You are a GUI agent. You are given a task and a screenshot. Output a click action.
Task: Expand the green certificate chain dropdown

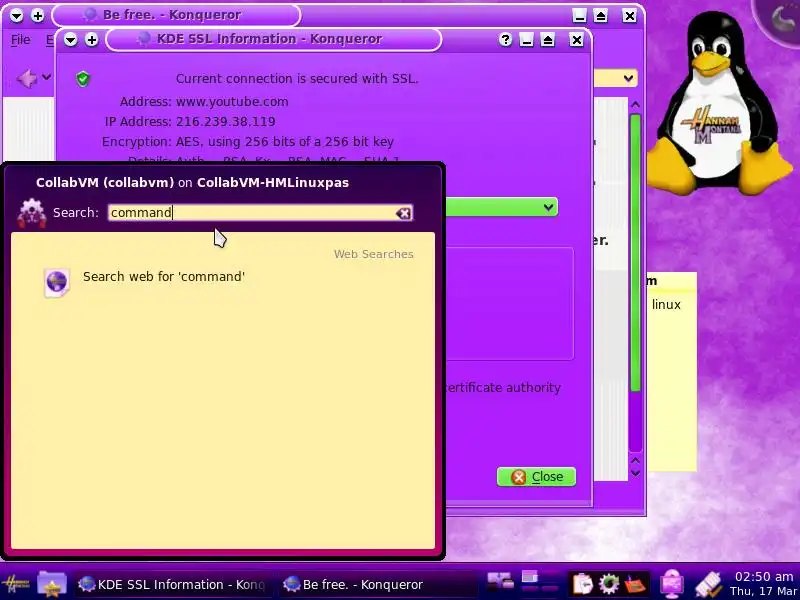[548, 207]
